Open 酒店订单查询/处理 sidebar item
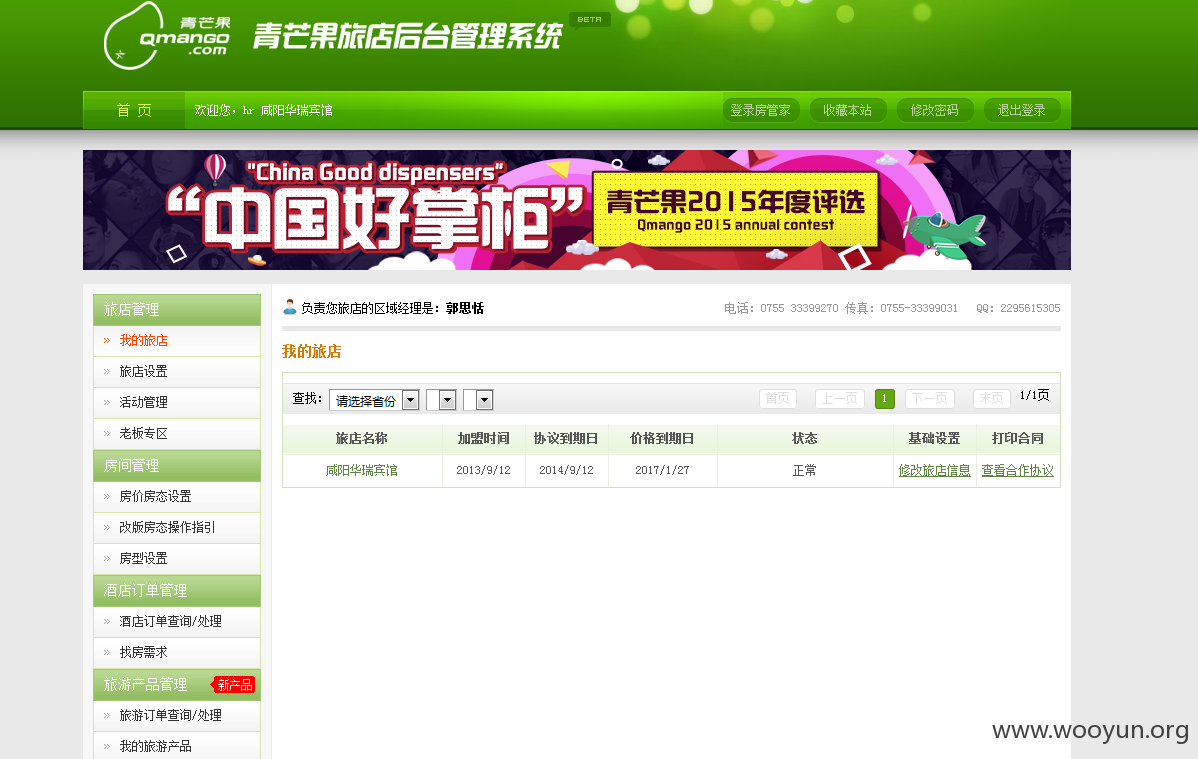The image size is (1198, 759). tap(176, 621)
